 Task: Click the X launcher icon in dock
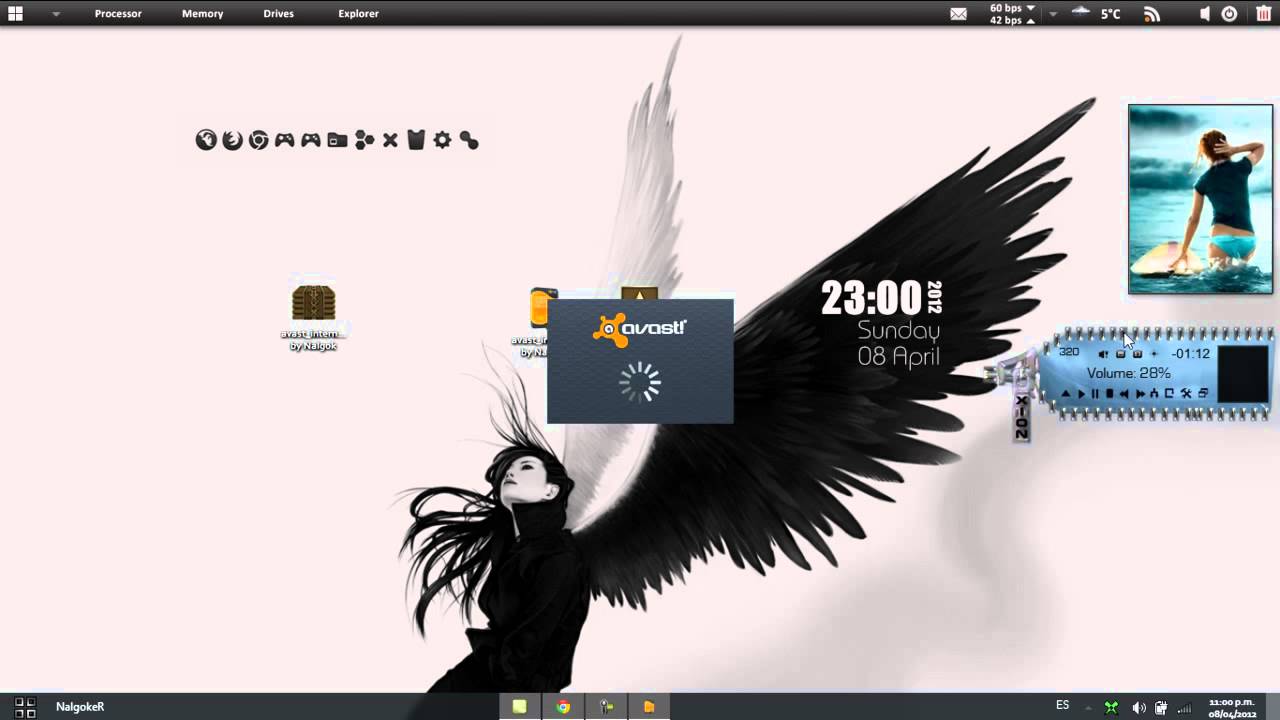coord(390,140)
